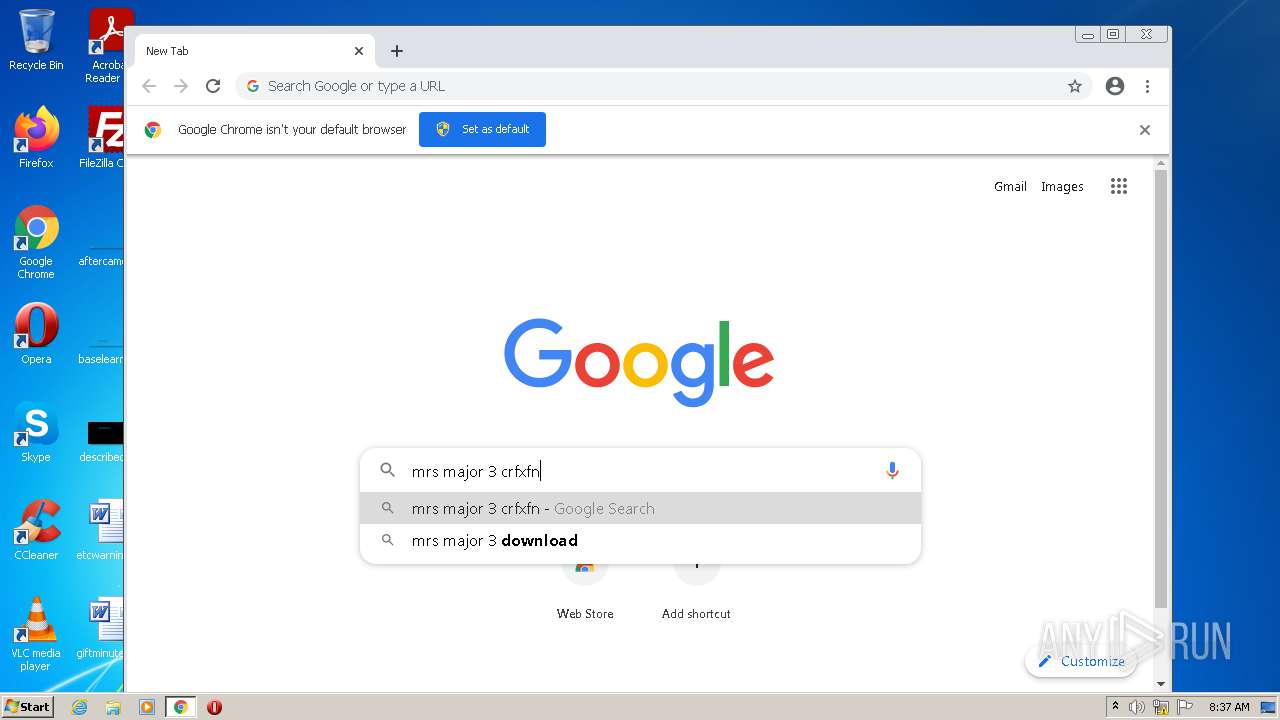1280x720 pixels.
Task: Bookmark this tab with the star icon
Action: (x=1075, y=86)
